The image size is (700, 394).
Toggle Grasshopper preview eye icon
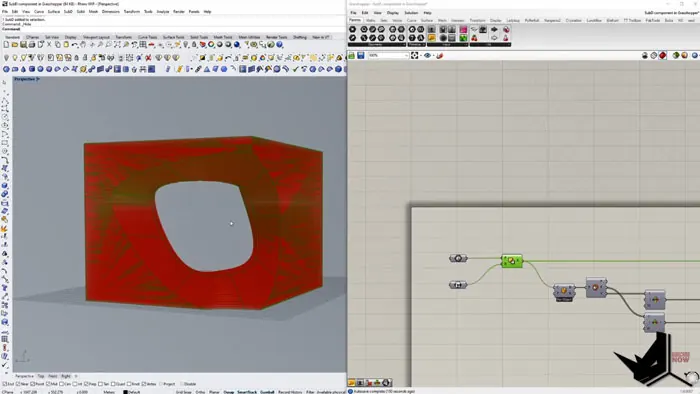(x=427, y=56)
